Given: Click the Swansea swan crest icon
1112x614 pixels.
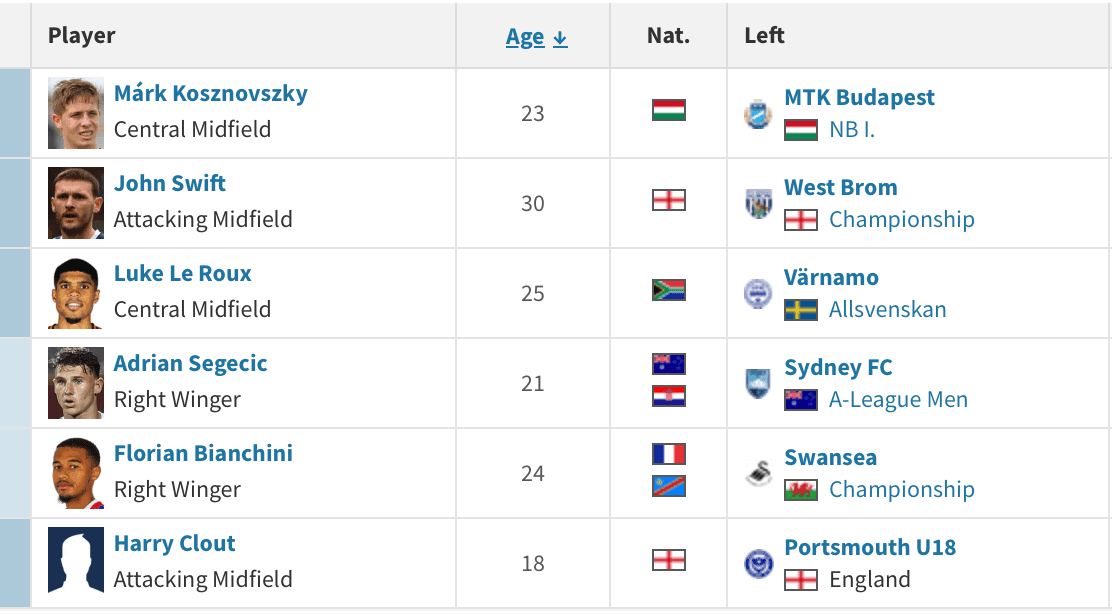Looking at the screenshot, I should click(x=758, y=473).
